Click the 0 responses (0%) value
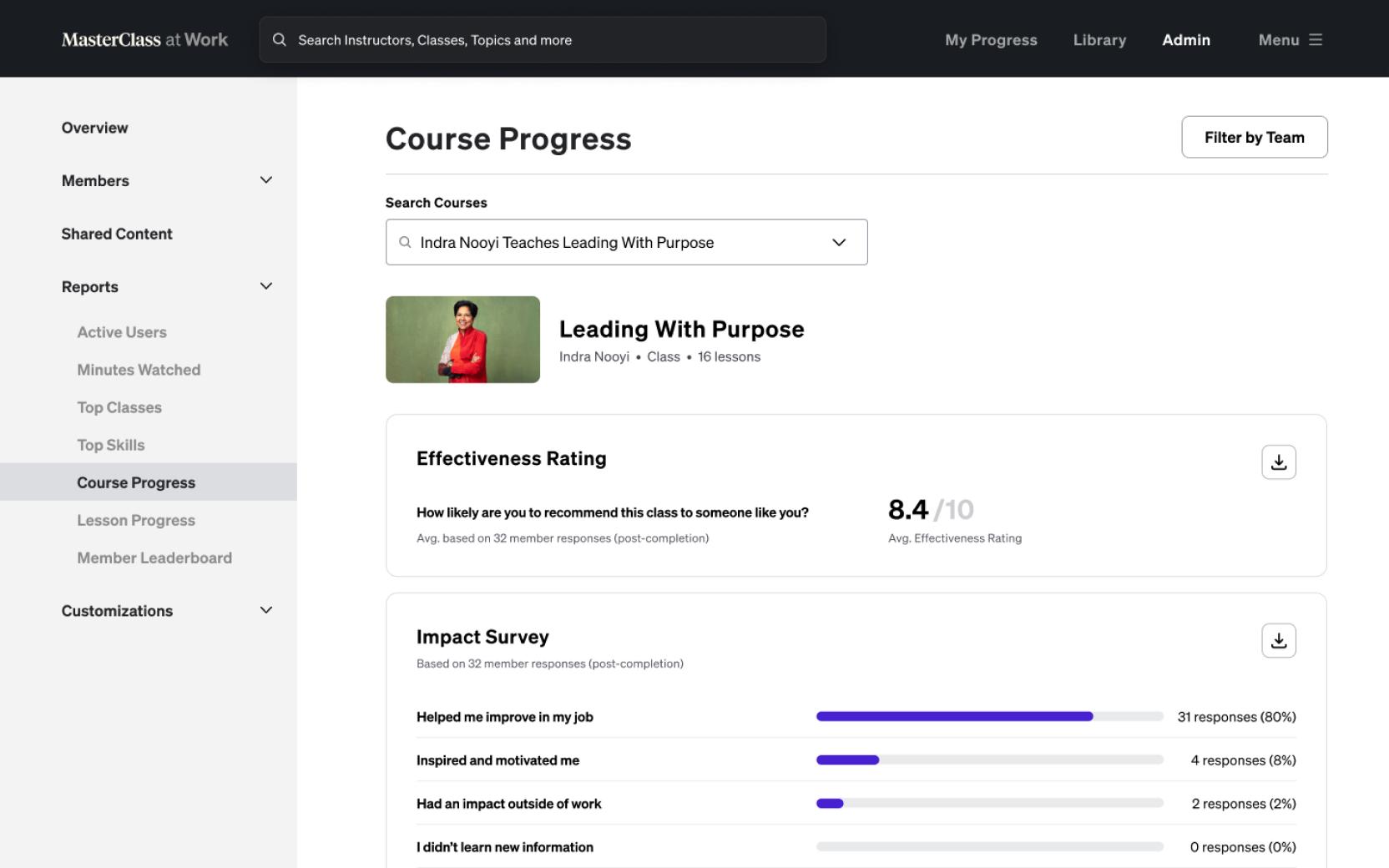 click(1243, 847)
